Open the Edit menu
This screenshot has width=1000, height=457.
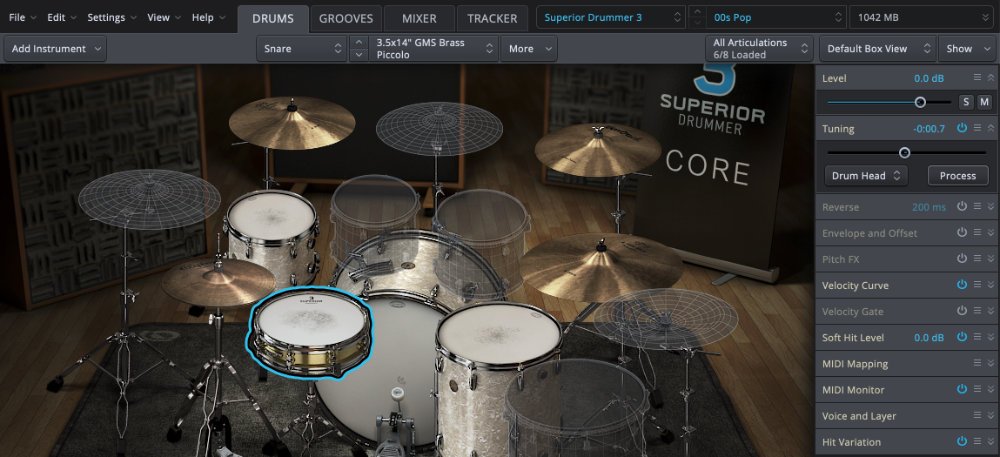click(x=61, y=17)
